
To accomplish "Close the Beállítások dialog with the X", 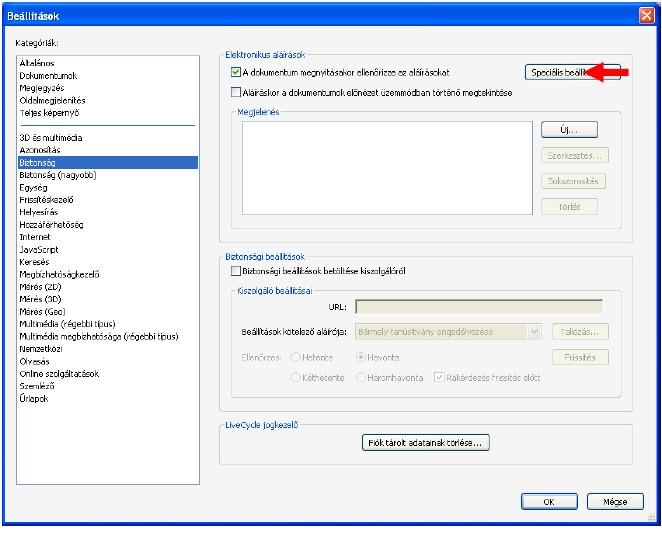I will tap(647, 16).
